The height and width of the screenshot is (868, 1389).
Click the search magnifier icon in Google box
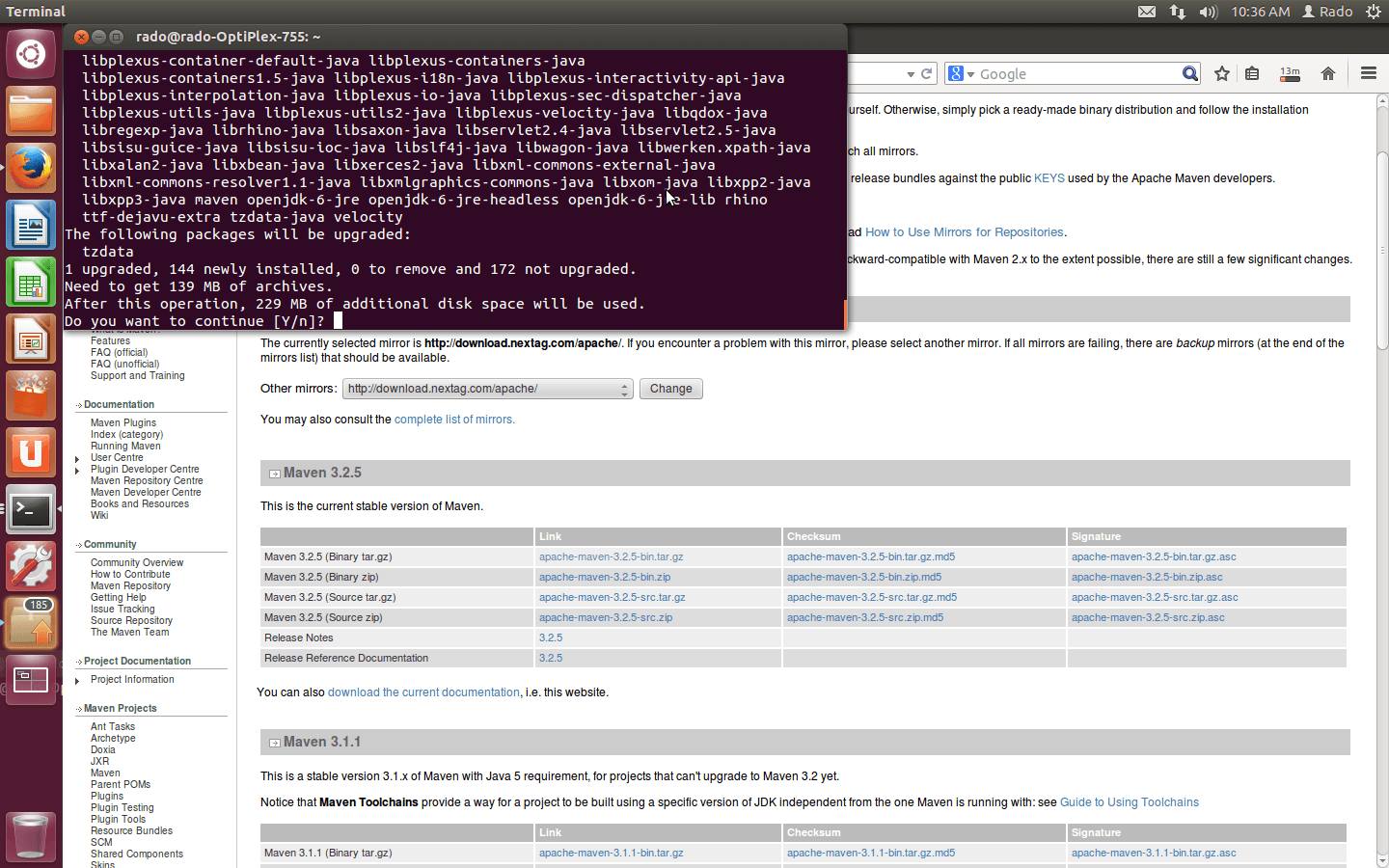(x=1190, y=73)
